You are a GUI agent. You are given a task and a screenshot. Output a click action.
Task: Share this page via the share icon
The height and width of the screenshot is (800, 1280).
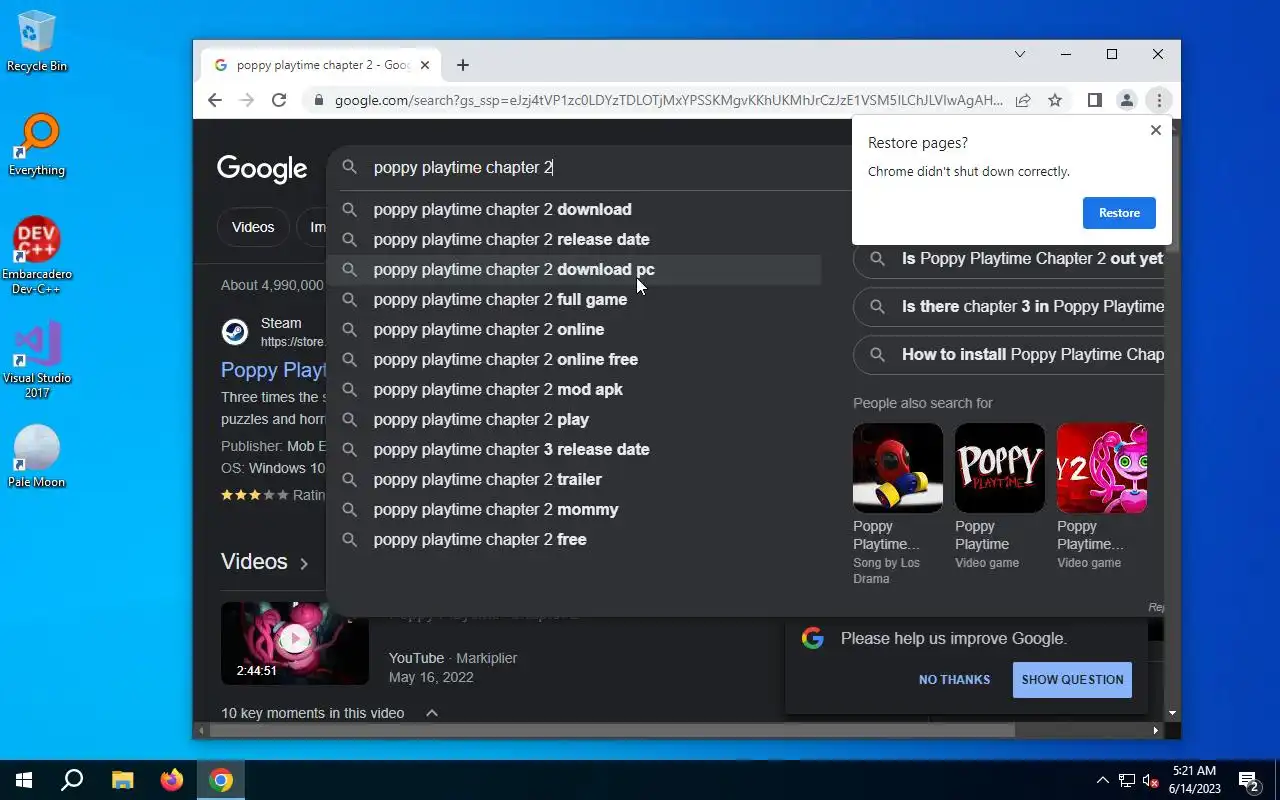pos(1023,100)
